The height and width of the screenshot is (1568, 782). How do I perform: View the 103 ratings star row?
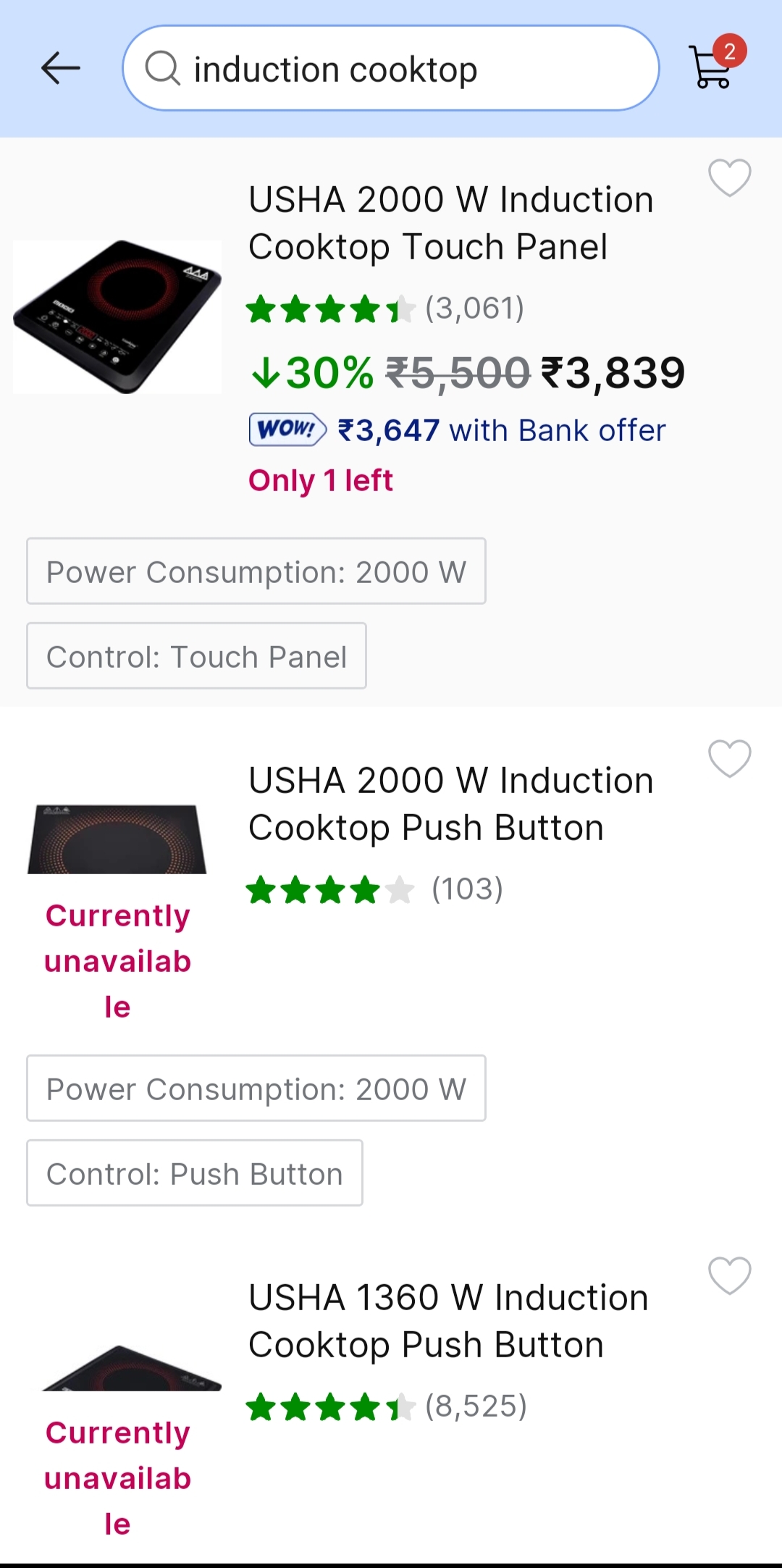click(374, 890)
